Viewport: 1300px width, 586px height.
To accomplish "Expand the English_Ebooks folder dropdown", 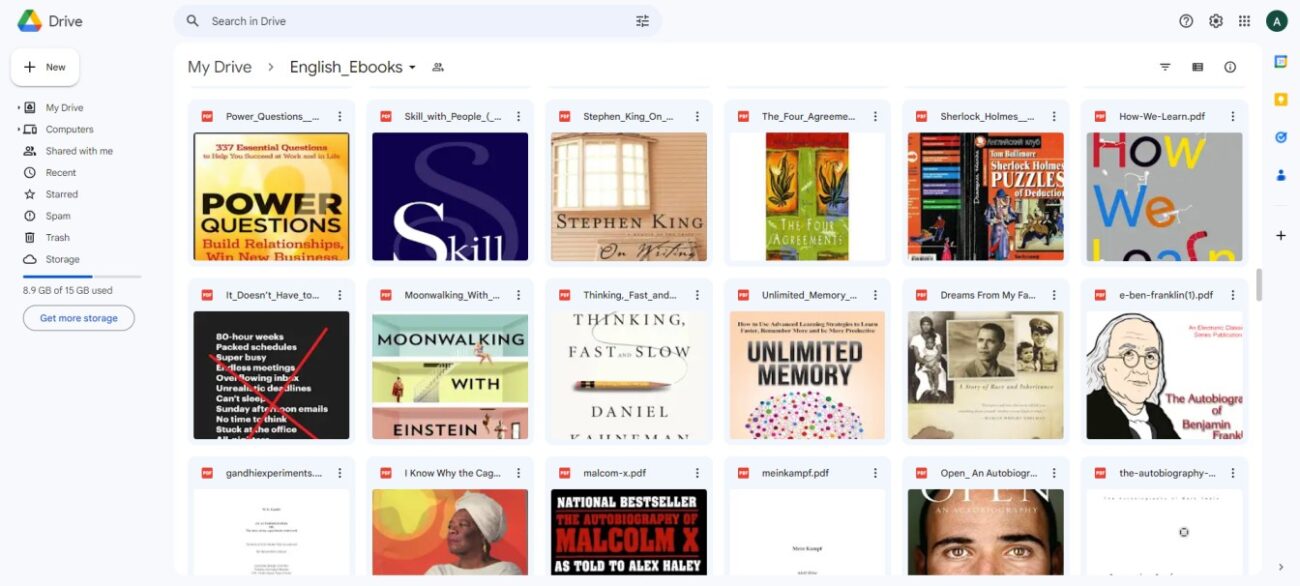I will point(412,68).
